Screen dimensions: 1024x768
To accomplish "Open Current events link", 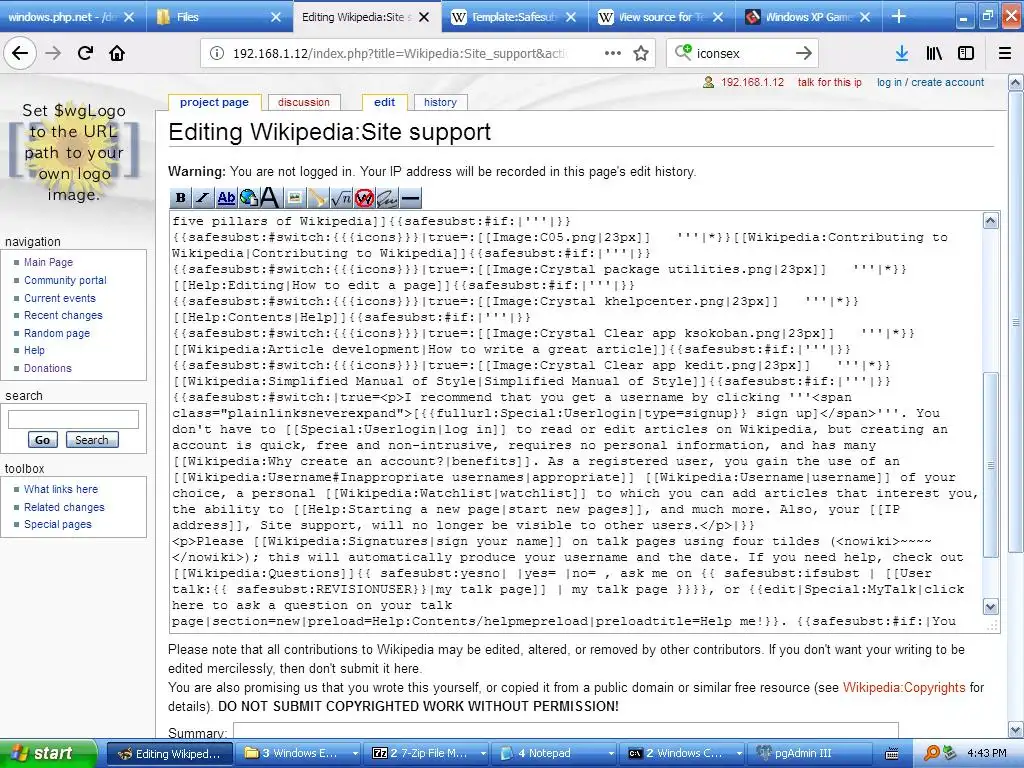I will pos(59,298).
